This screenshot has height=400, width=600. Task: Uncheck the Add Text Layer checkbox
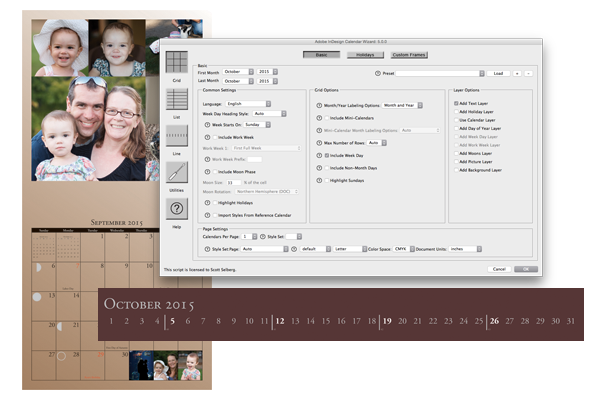tap(456, 103)
